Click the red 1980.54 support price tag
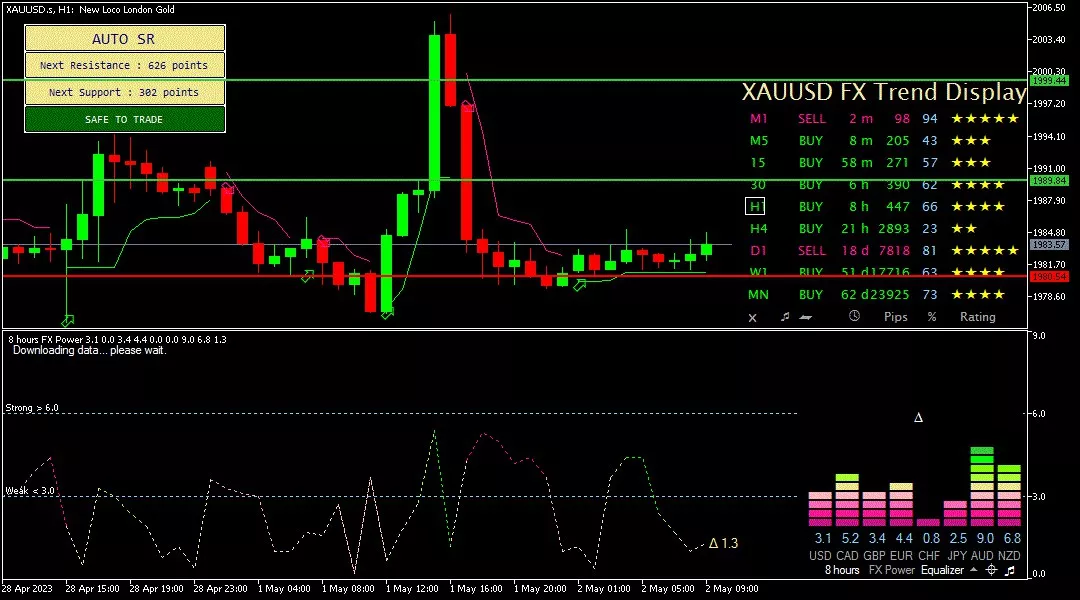The image size is (1080, 600). click(x=1048, y=276)
